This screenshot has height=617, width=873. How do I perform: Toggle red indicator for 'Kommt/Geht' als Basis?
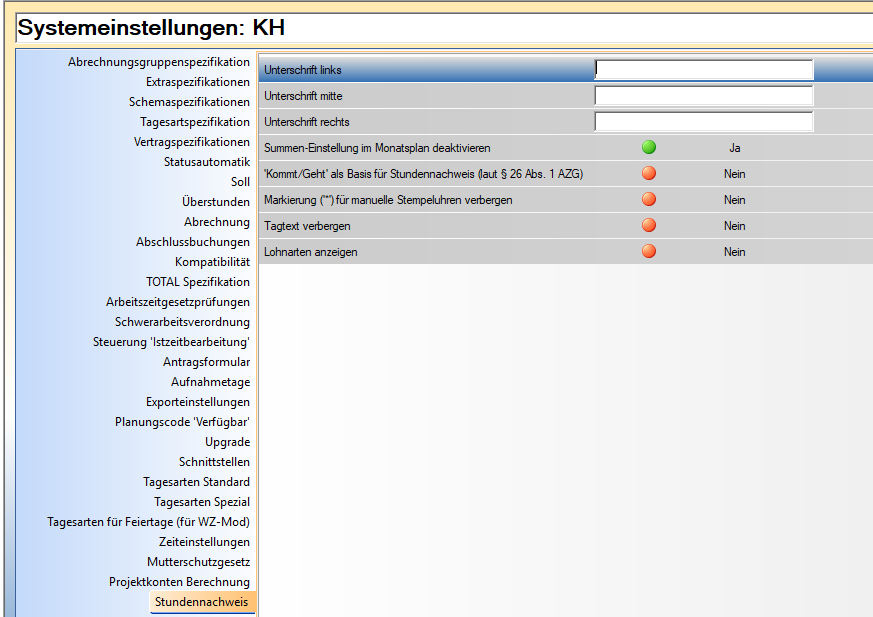coord(649,174)
